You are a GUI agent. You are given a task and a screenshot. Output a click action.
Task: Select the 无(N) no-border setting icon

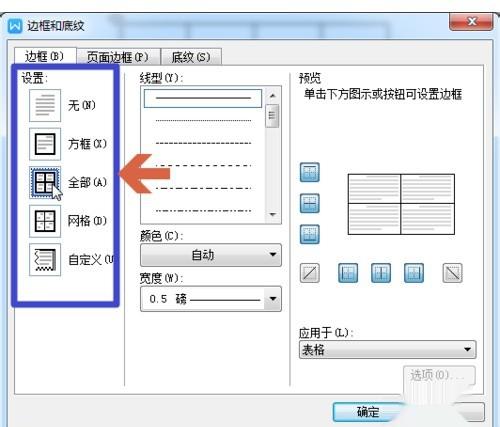(45, 105)
